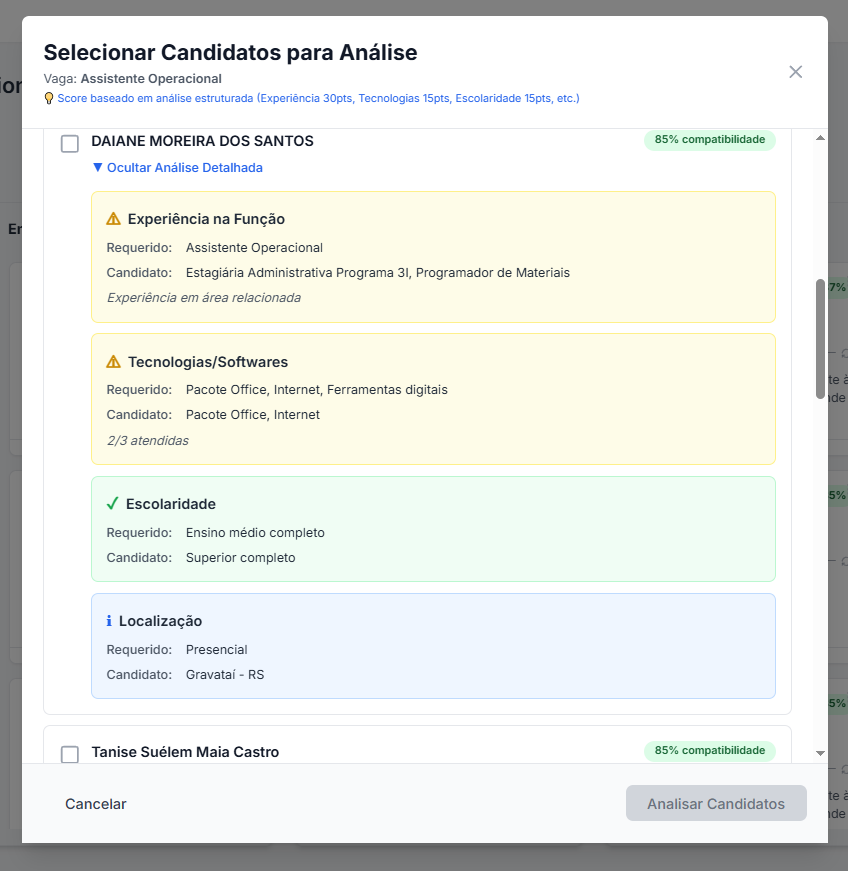Collapse details via Ocultar Análise Detalhada

pos(184,168)
